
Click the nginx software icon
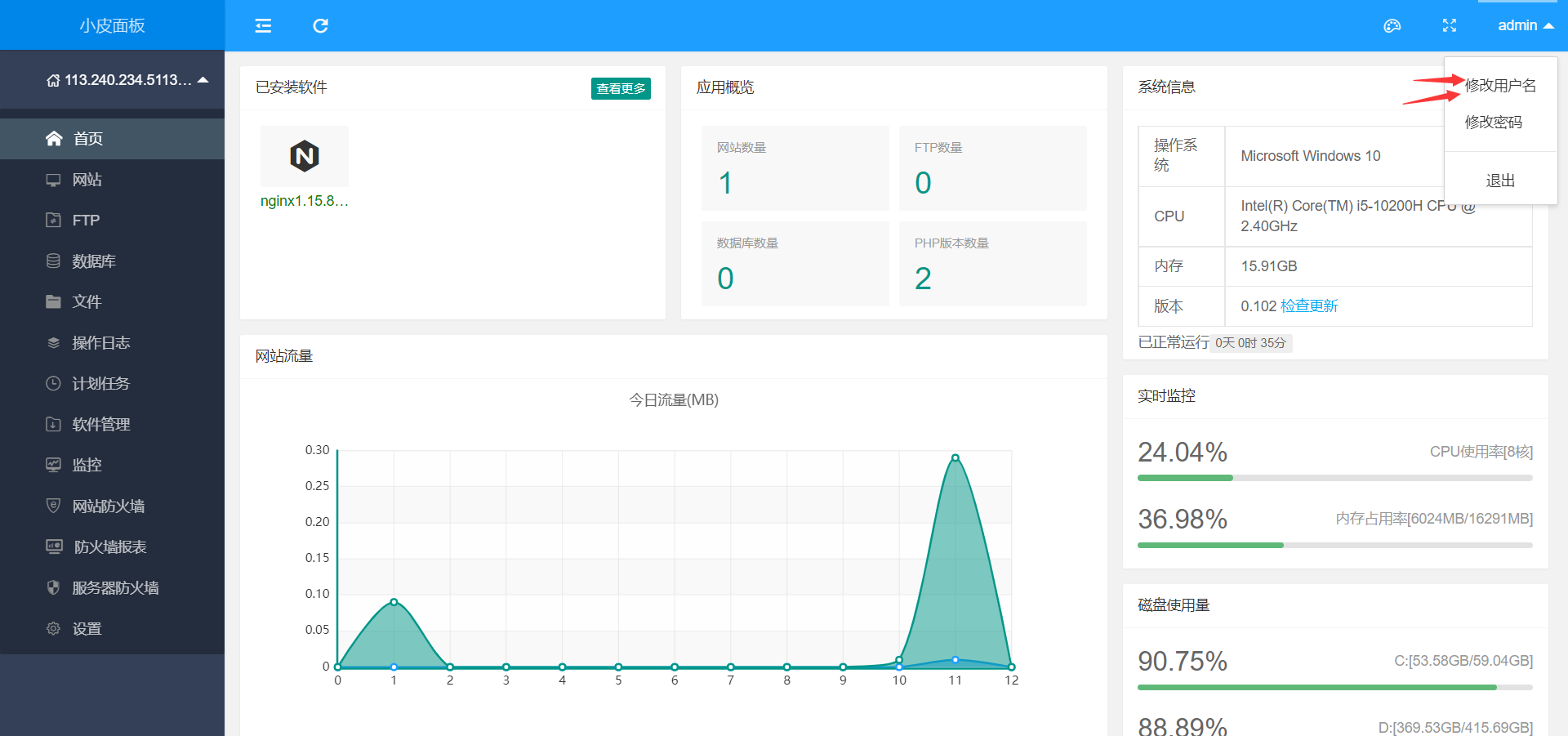tap(305, 156)
